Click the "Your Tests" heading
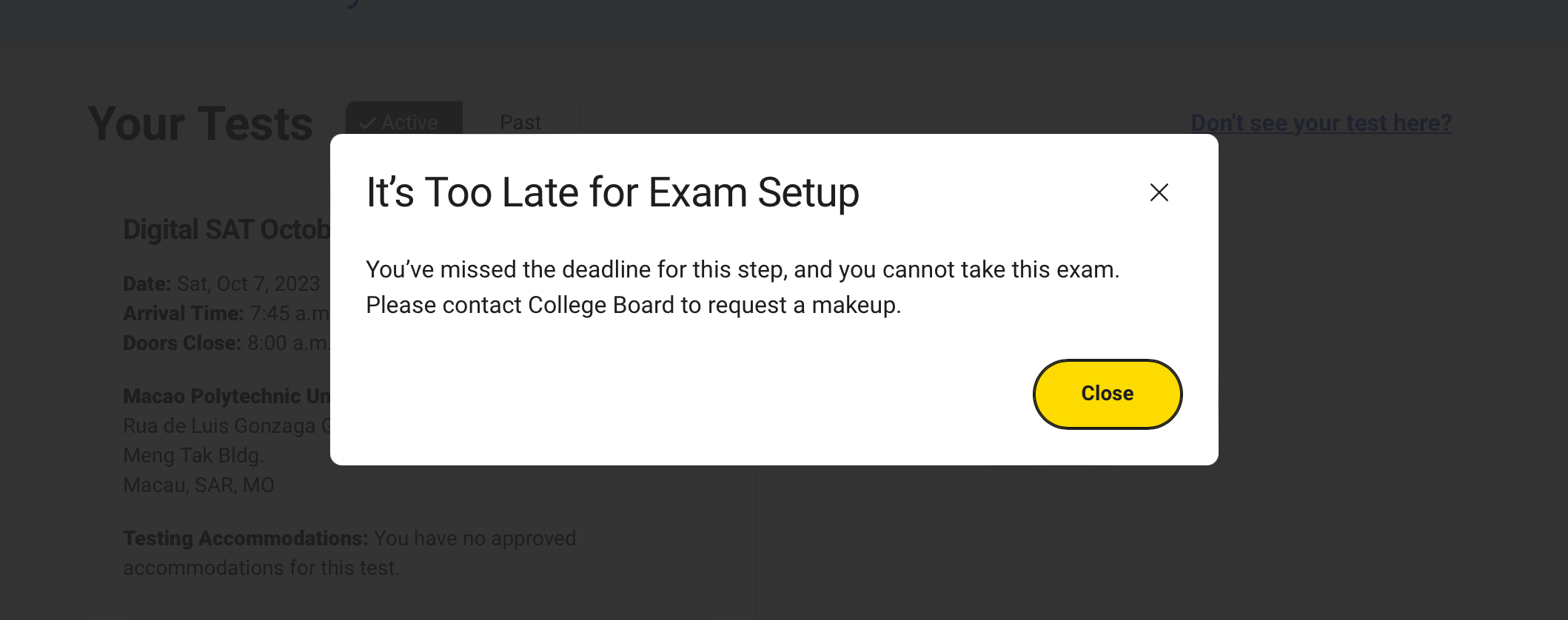This screenshot has width=1568, height=620. click(200, 124)
